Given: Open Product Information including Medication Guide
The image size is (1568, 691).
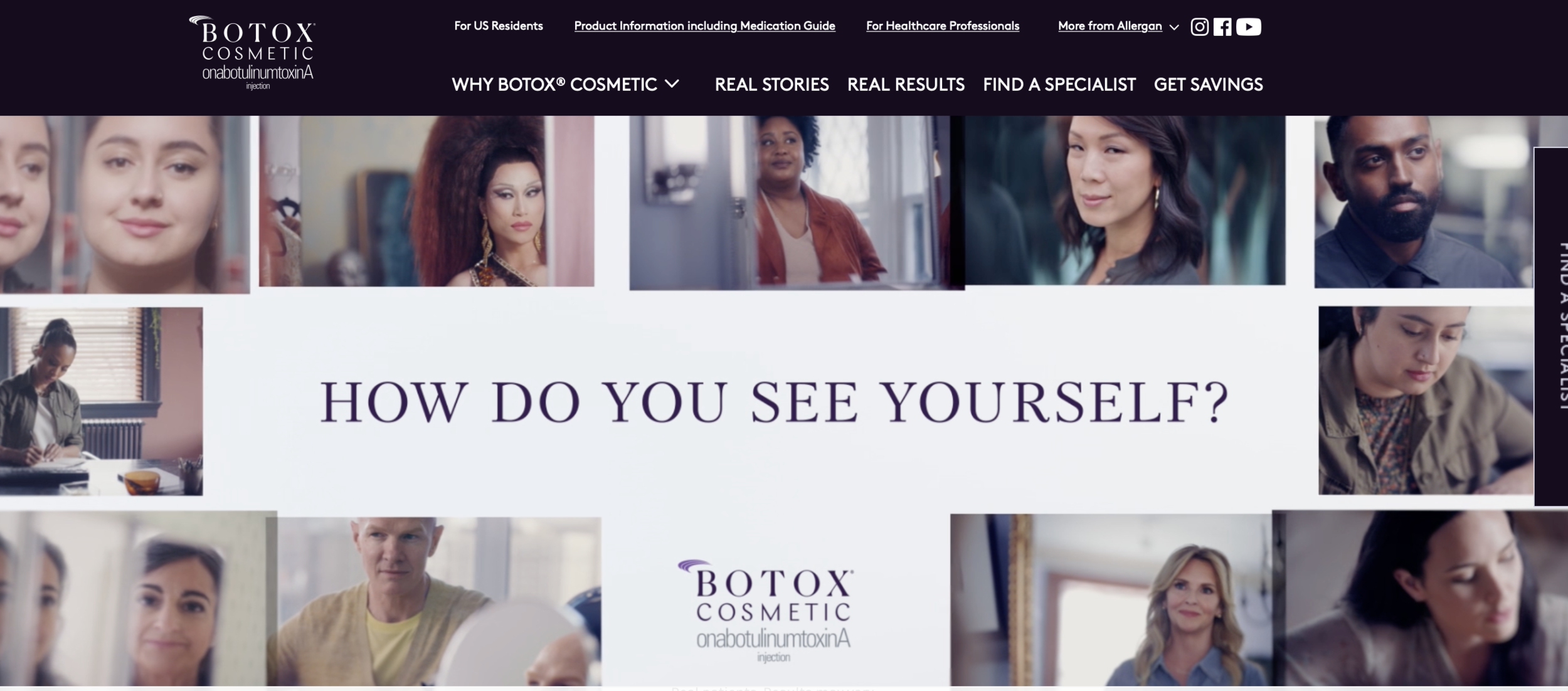Looking at the screenshot, I should [704, 26].
